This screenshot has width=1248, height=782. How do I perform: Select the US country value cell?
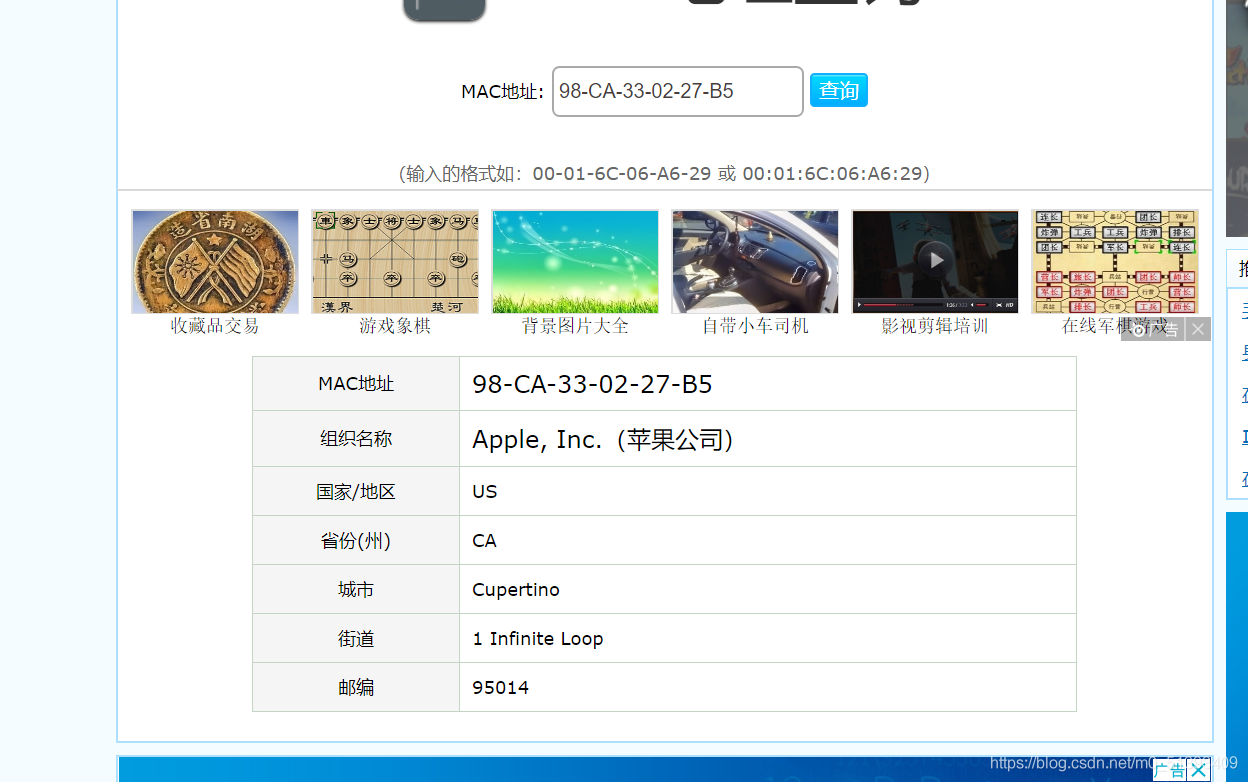coord(768,491)
